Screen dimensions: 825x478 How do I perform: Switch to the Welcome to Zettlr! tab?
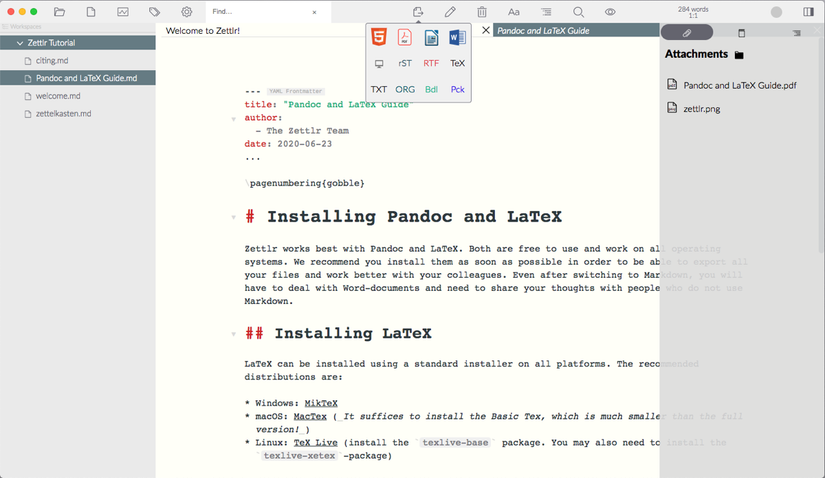coord(203,31)
